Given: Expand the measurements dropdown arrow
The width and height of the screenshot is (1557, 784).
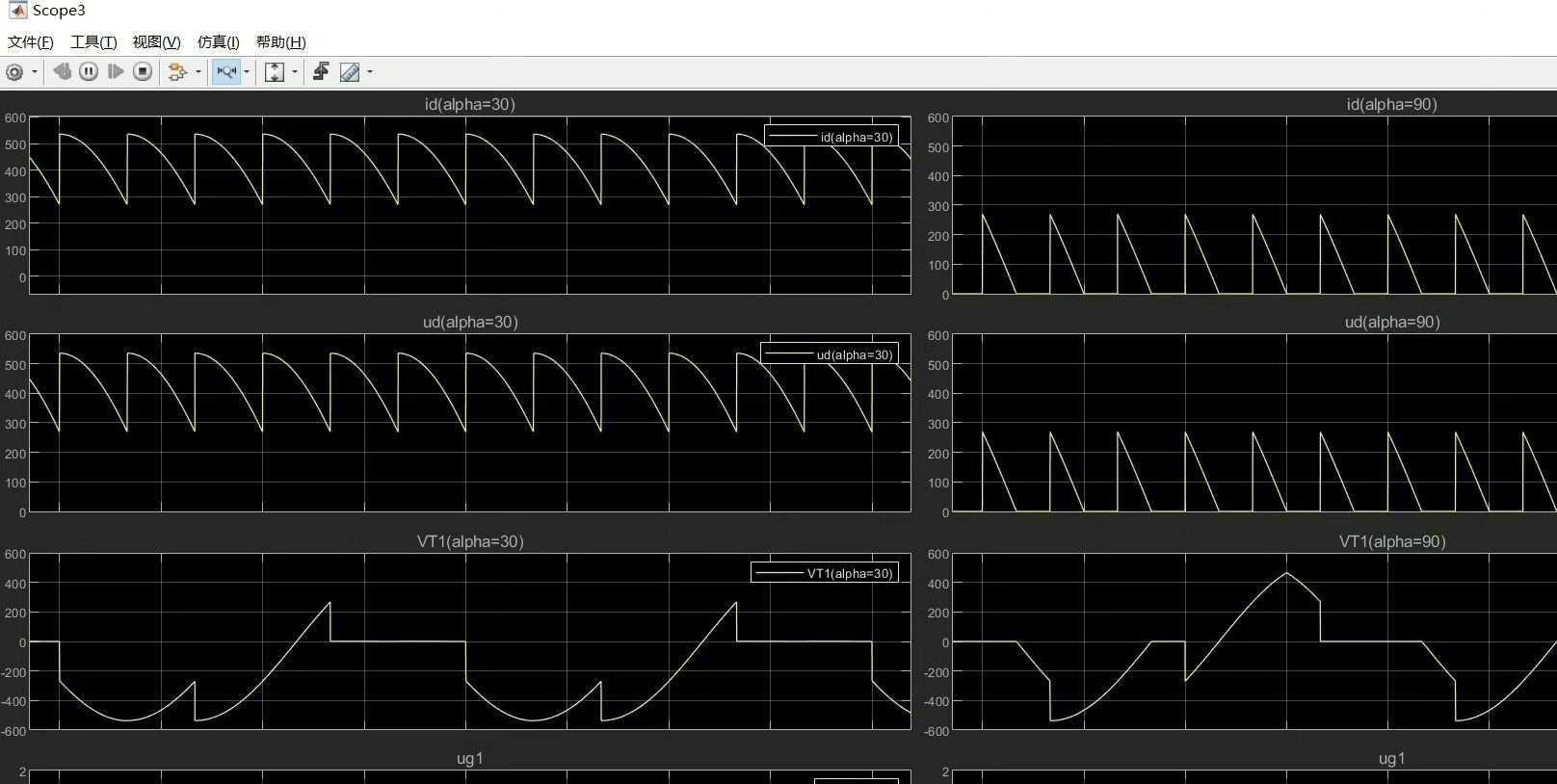Looking at the screenshot, I should (370, 72).
